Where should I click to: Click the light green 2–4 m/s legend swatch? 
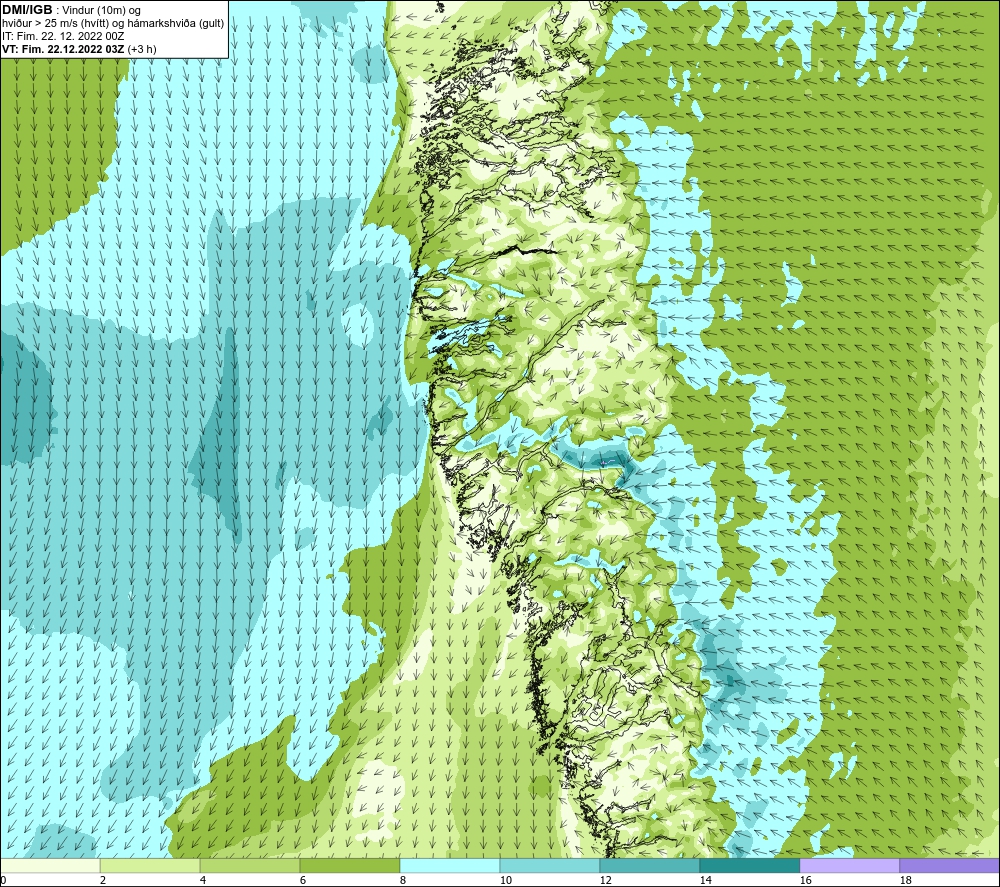click(150, 865)
